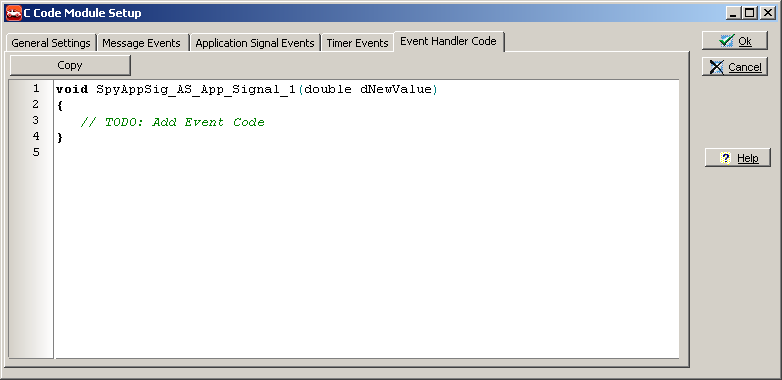This screenshot has height=380, width=782.
Task: Click the opening brace on line 2
Action: tap(60, 106)
